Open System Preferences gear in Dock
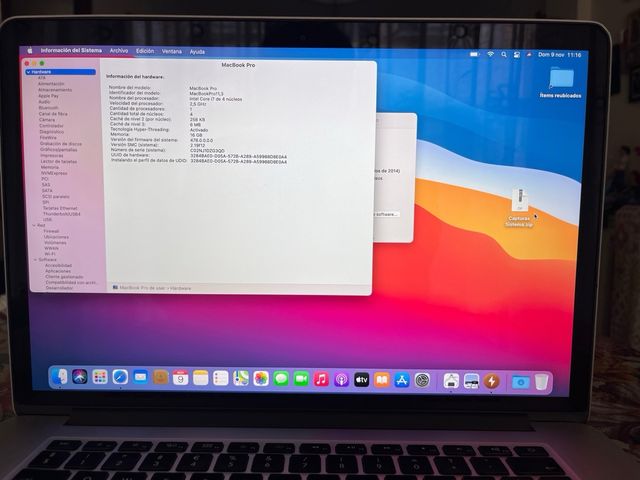The height and width of the screenshot is (480, 640). pos(422,380)
